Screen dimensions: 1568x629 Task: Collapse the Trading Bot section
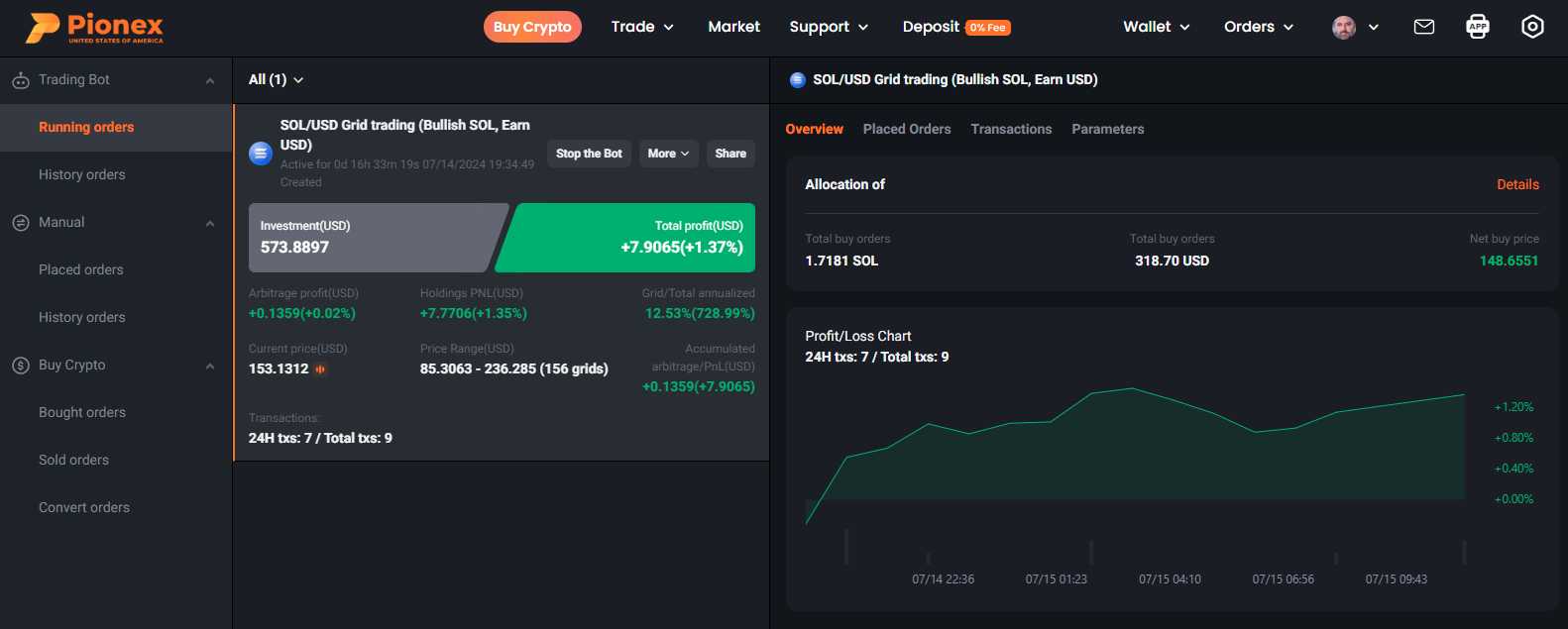coord(210,81)
